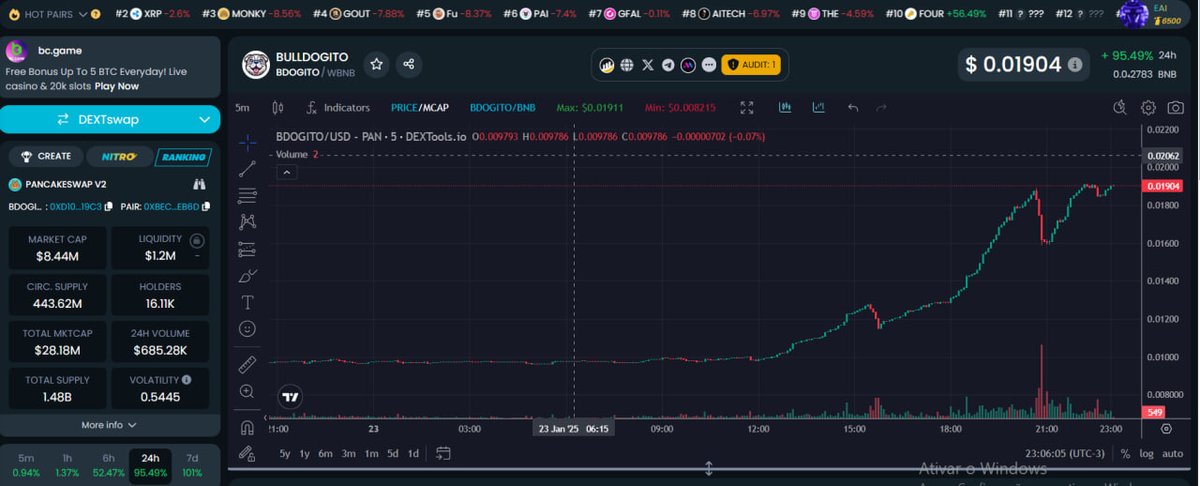Set chart range to 1d
Image resolution: width=1200 pixels, height=486 pixels.
[413, 453]
